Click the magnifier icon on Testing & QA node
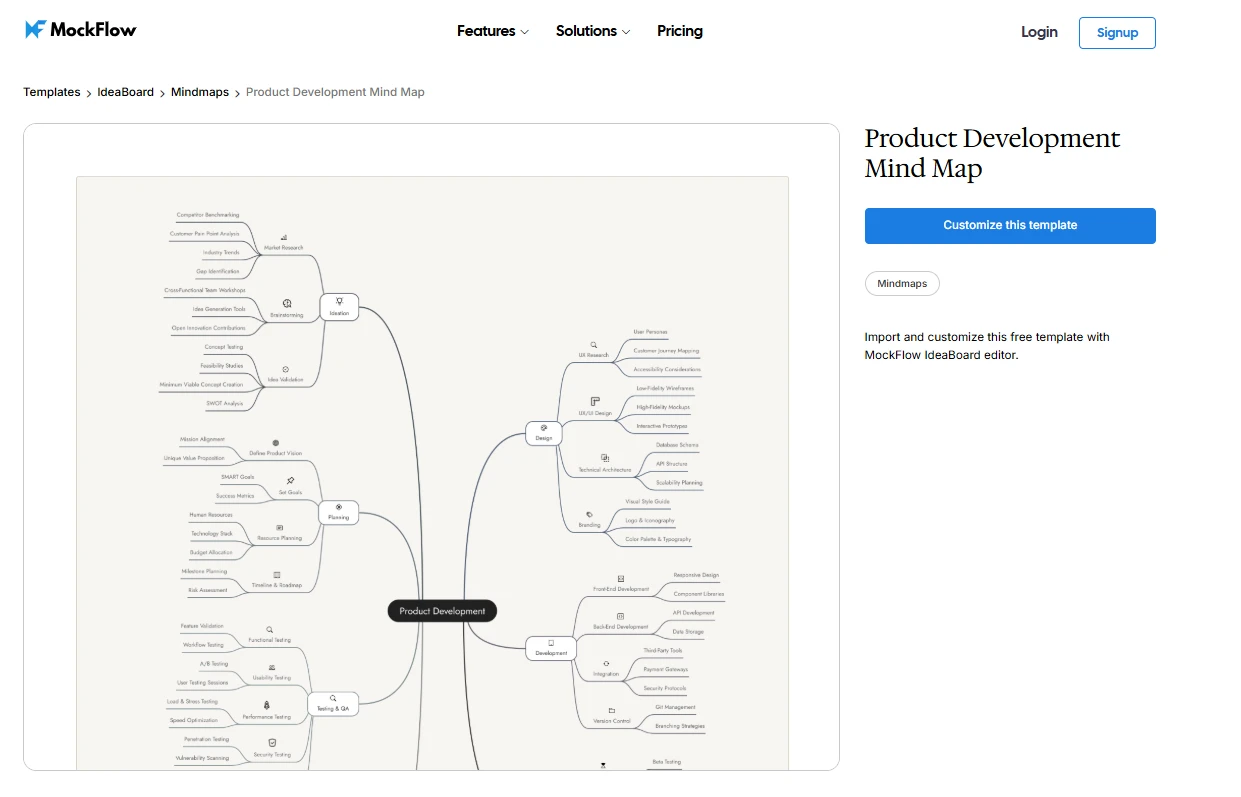Image resolution: width=1241 pixels, height=797 pixels. click(333, 698)
